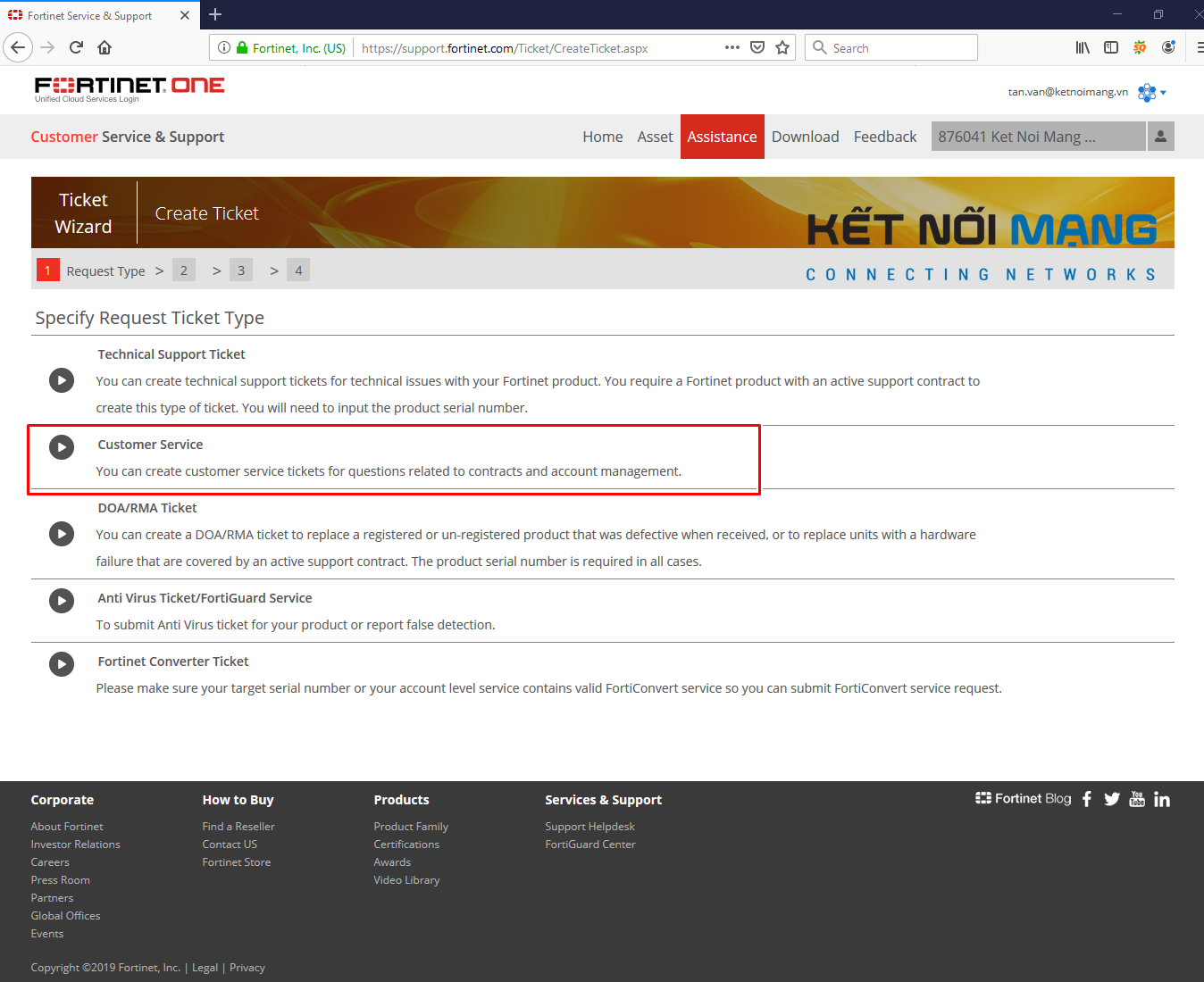
Task: Bookmark this page with the star icon
Action: pos(782,47)
